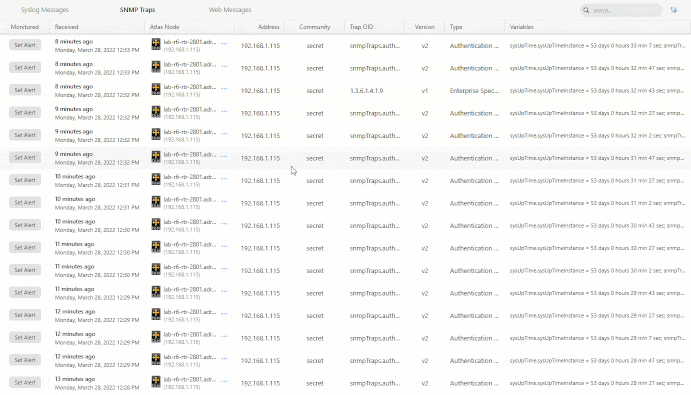691x395 pixels.
Task: Click the magnifier icon in search box
Action: point(586,10)
